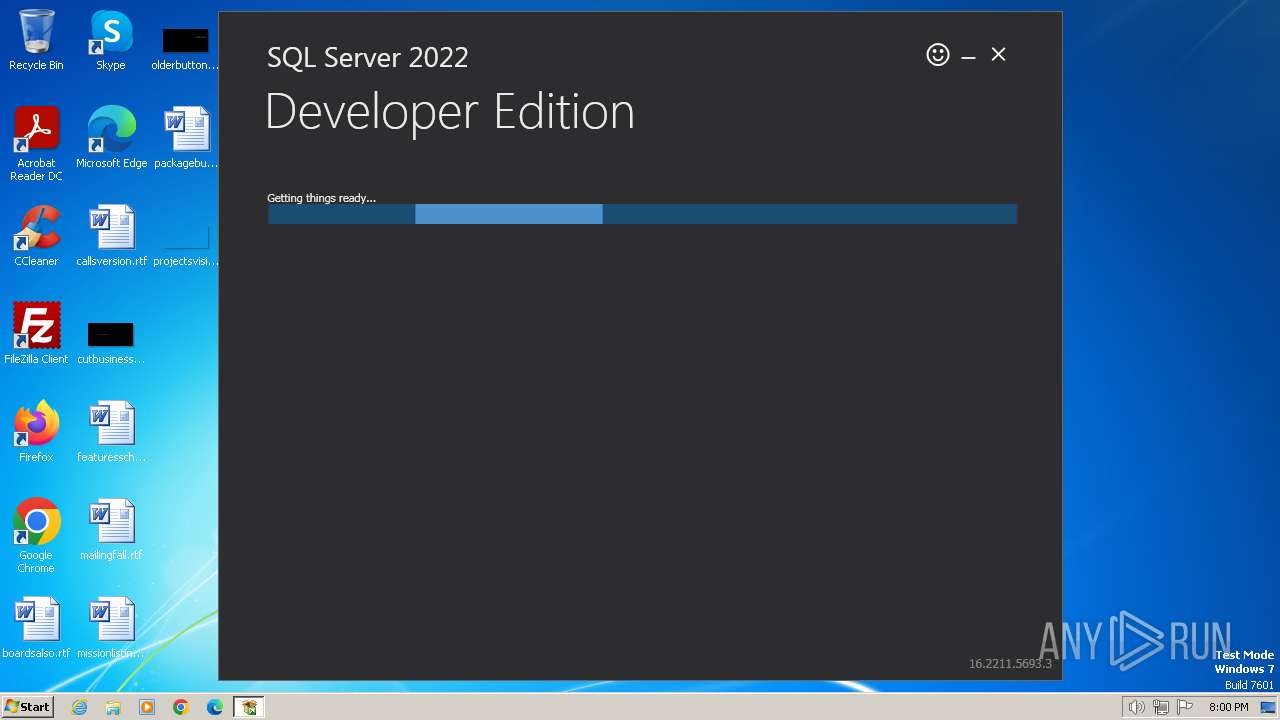Select the CCleaner desktop shortcut
This screenshot has width=1280, height=720.
(x=36, y=236)
